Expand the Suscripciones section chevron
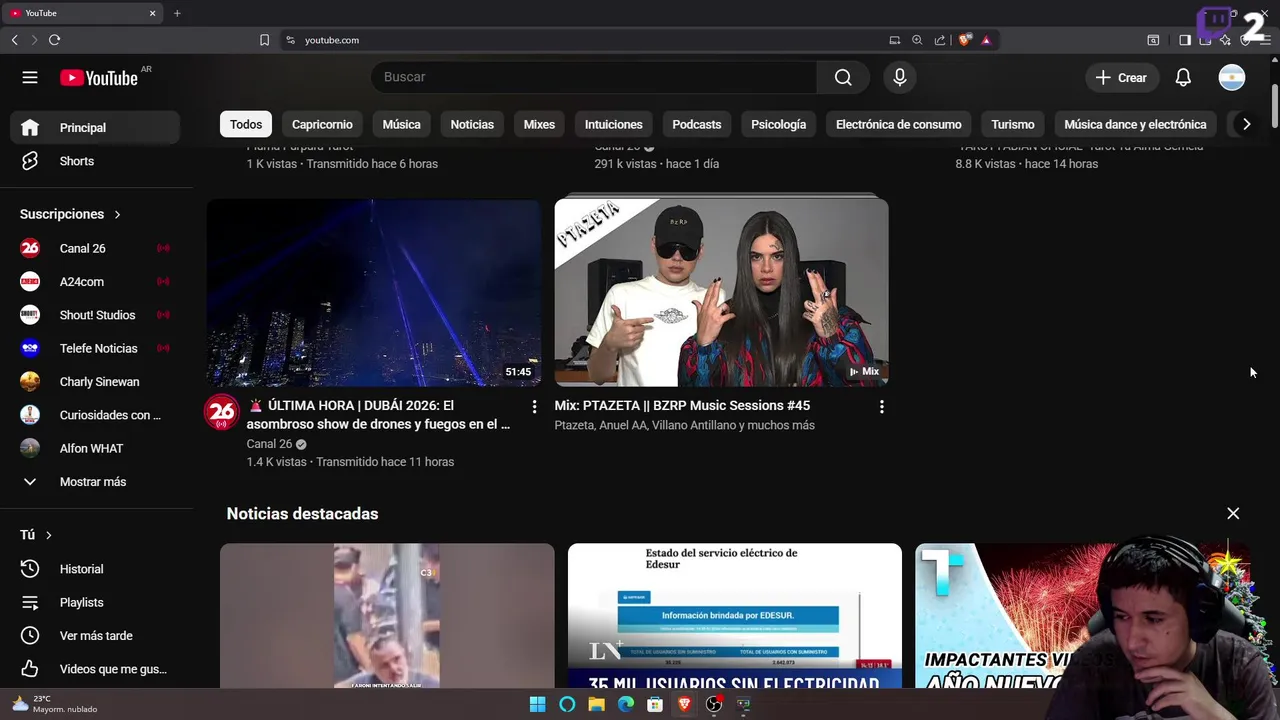This screenshot has height=720, width=1280. click(x=117, y=214)
